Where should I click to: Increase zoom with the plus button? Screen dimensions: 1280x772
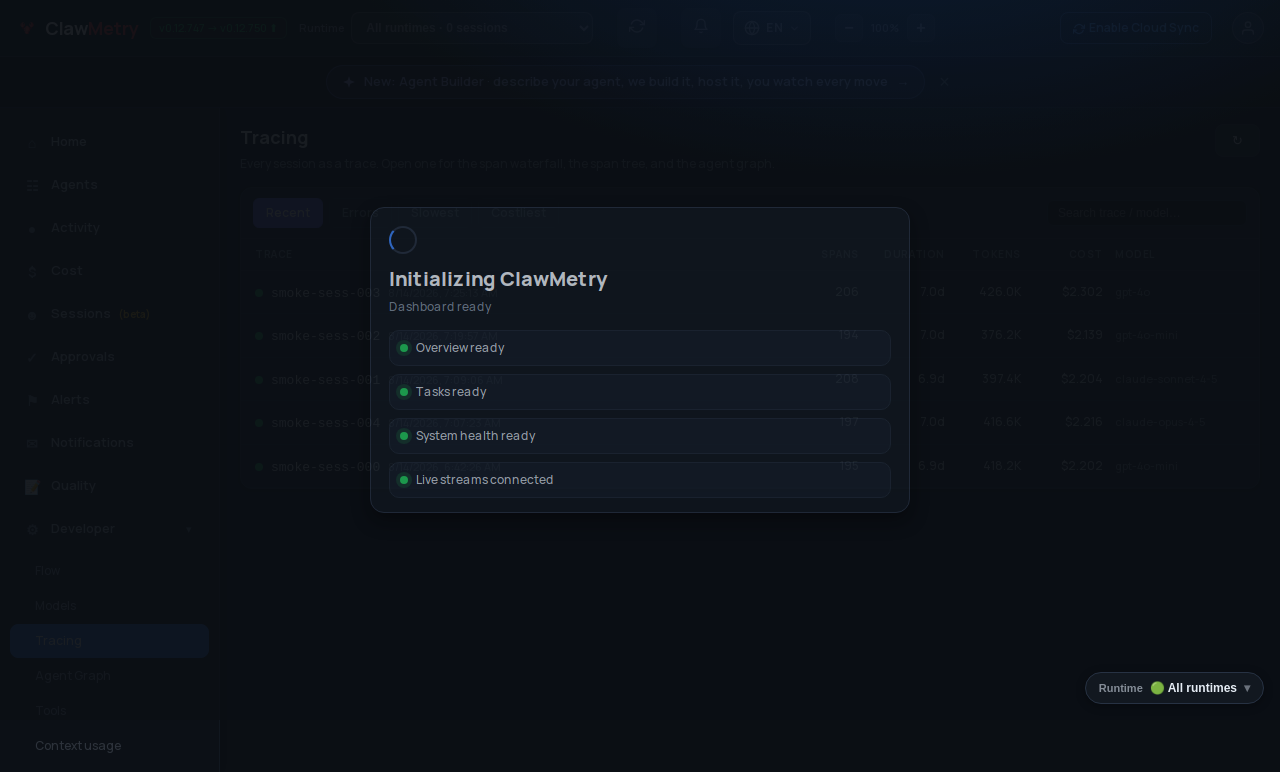pos(921,28)
